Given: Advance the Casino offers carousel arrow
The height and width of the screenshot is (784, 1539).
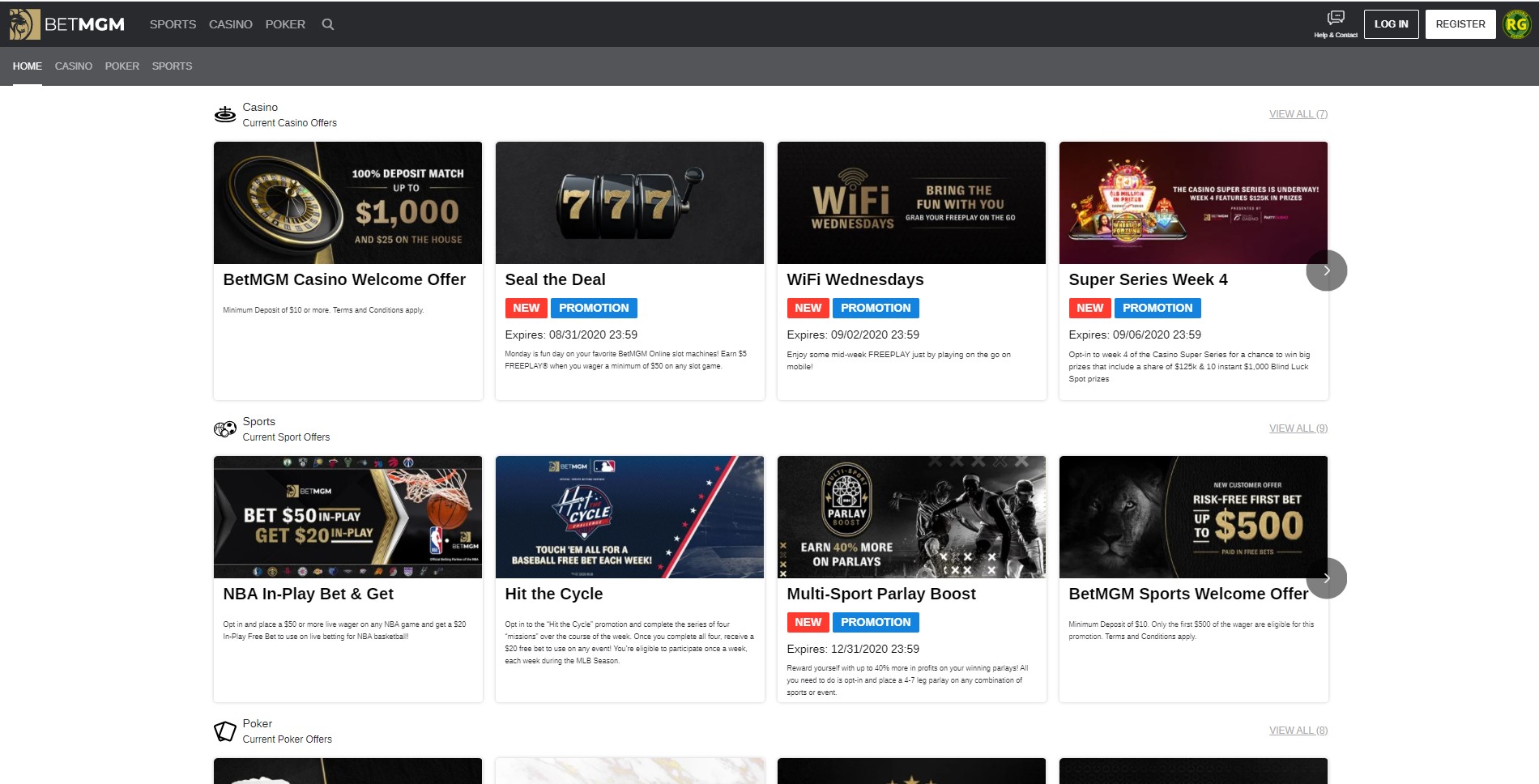Looking at the screenshot, I should (x=1326, y=271).
